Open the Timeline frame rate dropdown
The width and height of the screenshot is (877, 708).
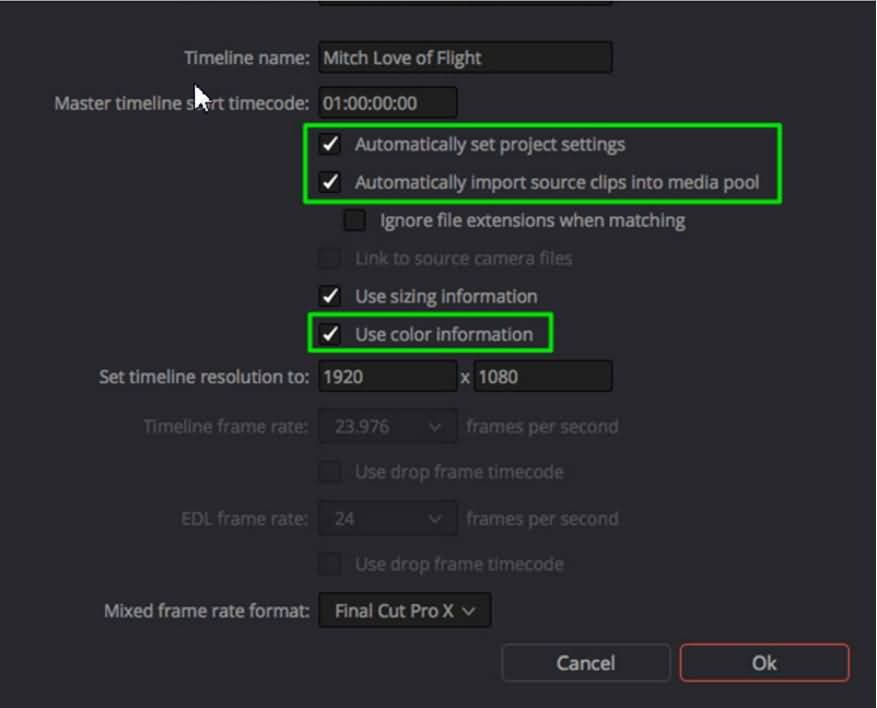(x=388, y=427)
